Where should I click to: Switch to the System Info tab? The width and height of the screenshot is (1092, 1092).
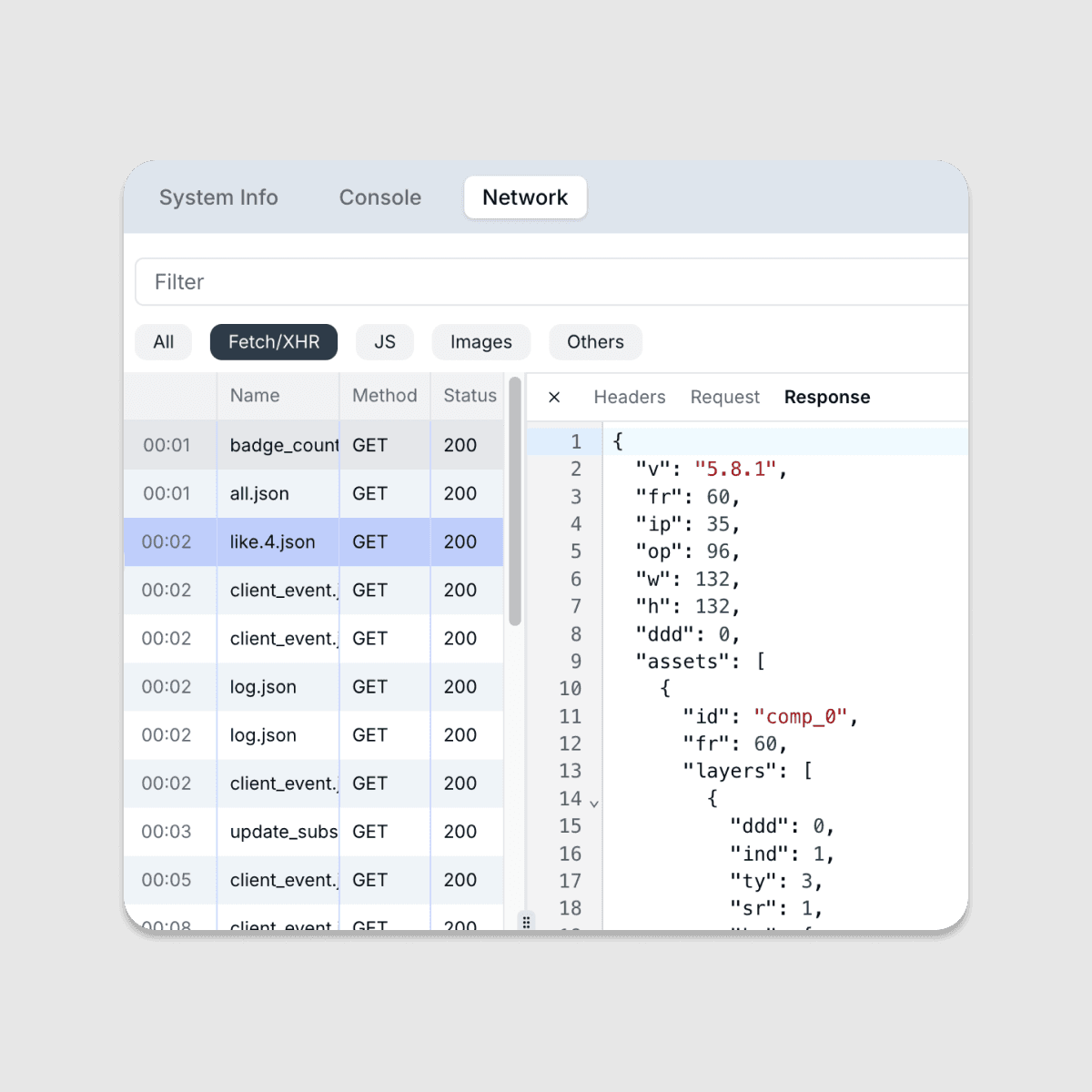click(x=218, y=197)
